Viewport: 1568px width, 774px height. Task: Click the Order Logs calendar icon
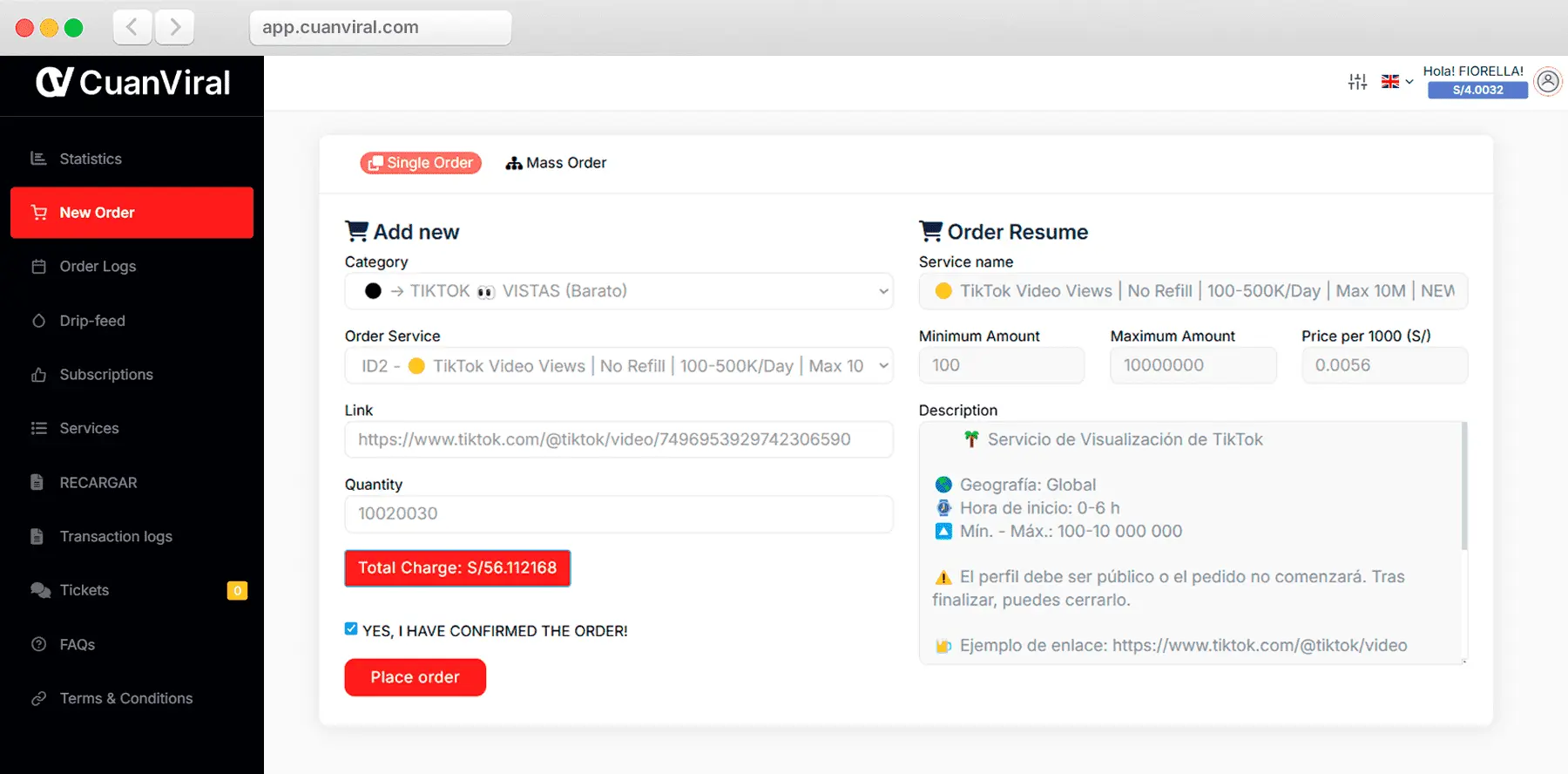pos(38,267)
